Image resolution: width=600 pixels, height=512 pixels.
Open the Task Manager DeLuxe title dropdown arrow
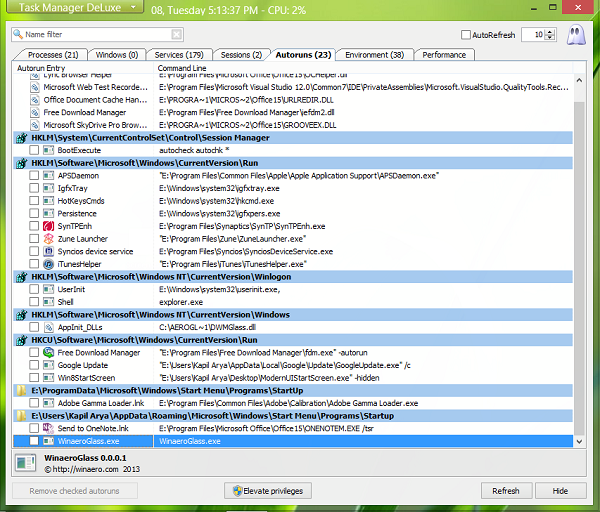[x=133, y=7]
